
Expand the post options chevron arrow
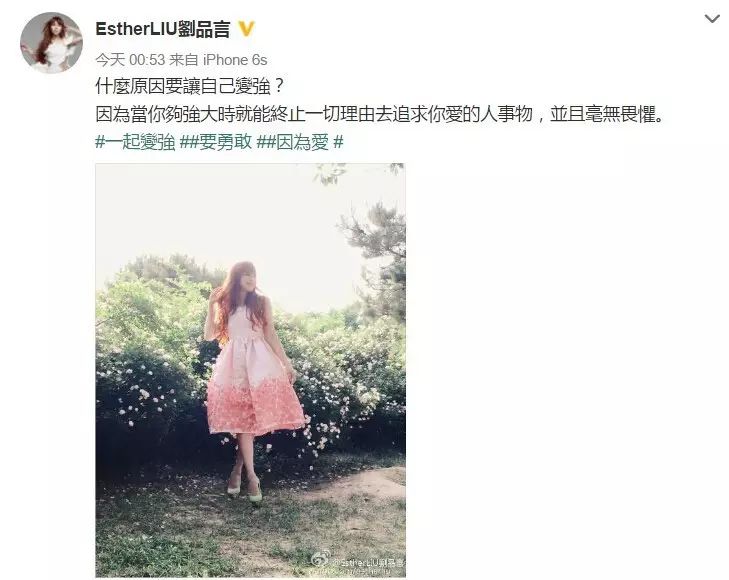712,19
